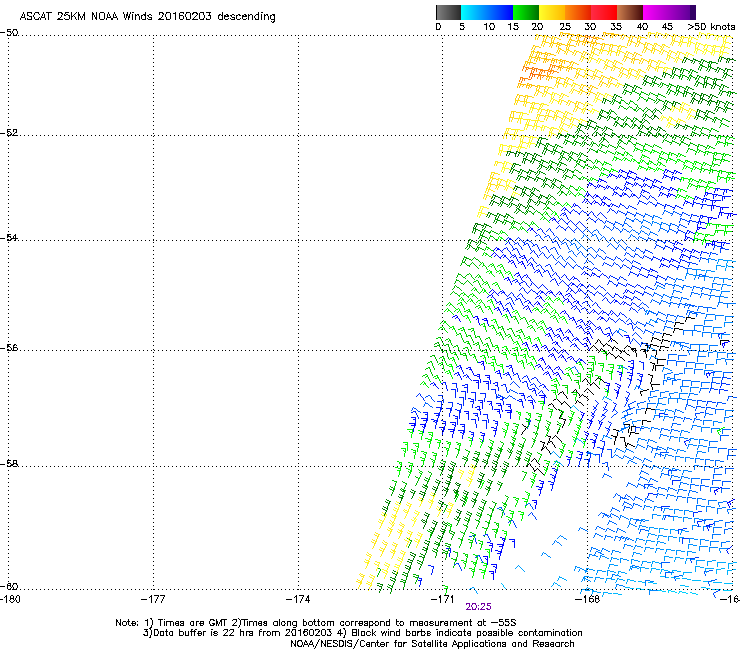Click the legend label 10
This screenshot has height=650, width=740.
(489, 27)
